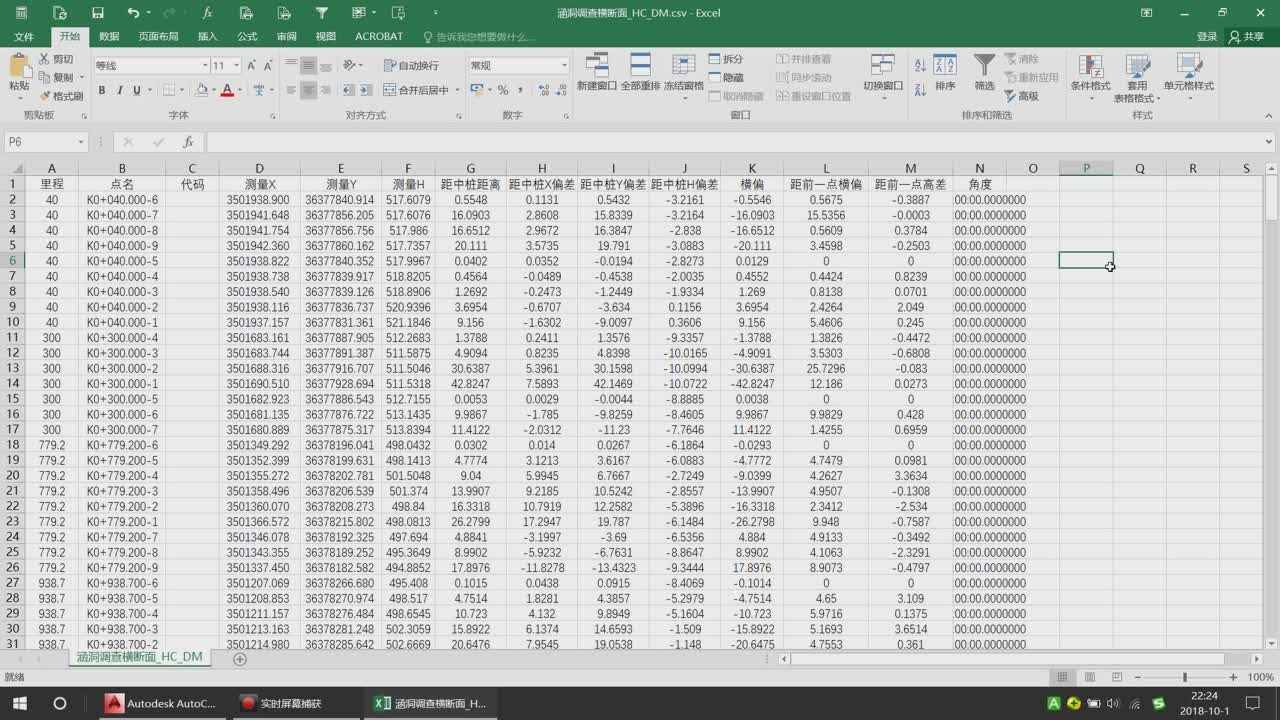Image resolution: width=1280 pixels, height=720 pixels.
Task: Apply percent style
Action: click(503, 90)
